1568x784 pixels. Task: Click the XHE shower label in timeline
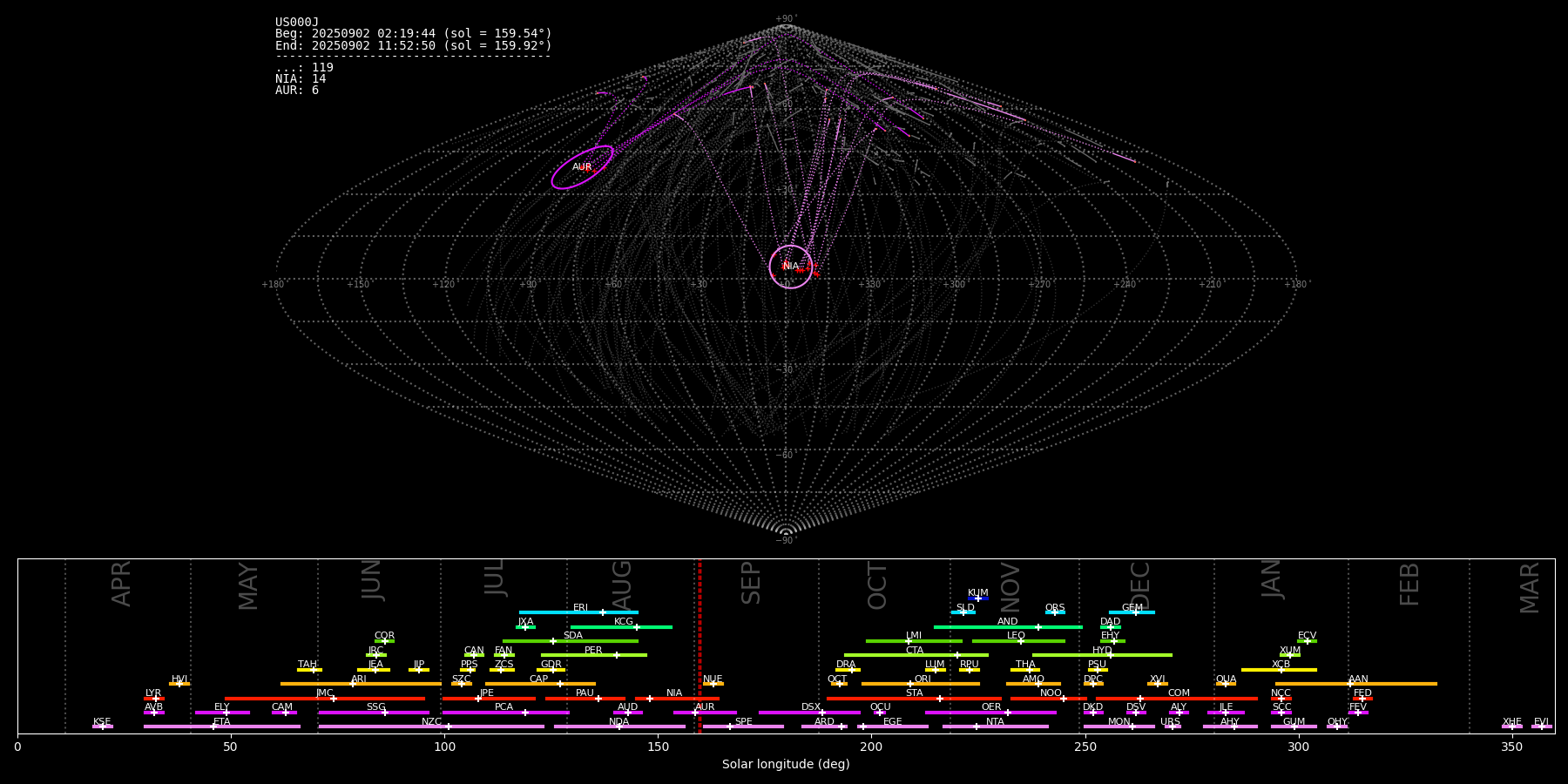(1511, 721)
